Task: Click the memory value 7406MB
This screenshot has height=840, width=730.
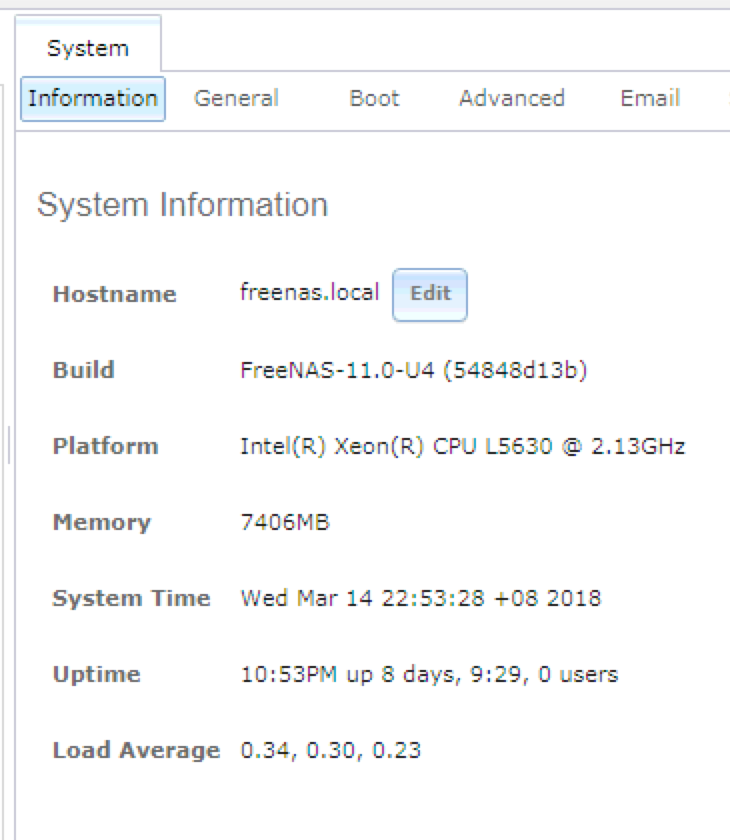Action: point(285,522)
